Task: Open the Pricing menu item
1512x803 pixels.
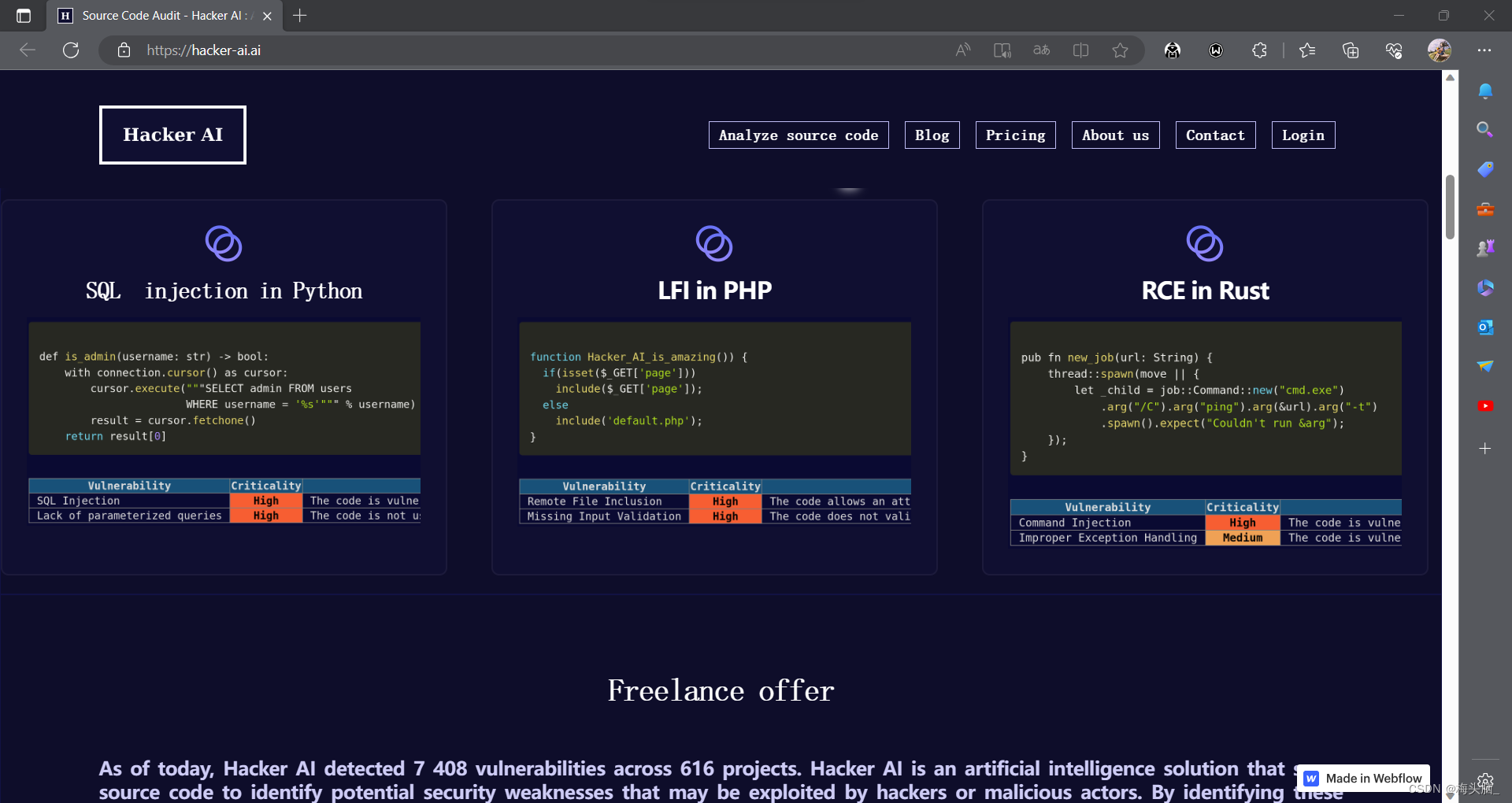Action: click(x=1016, y=135)
